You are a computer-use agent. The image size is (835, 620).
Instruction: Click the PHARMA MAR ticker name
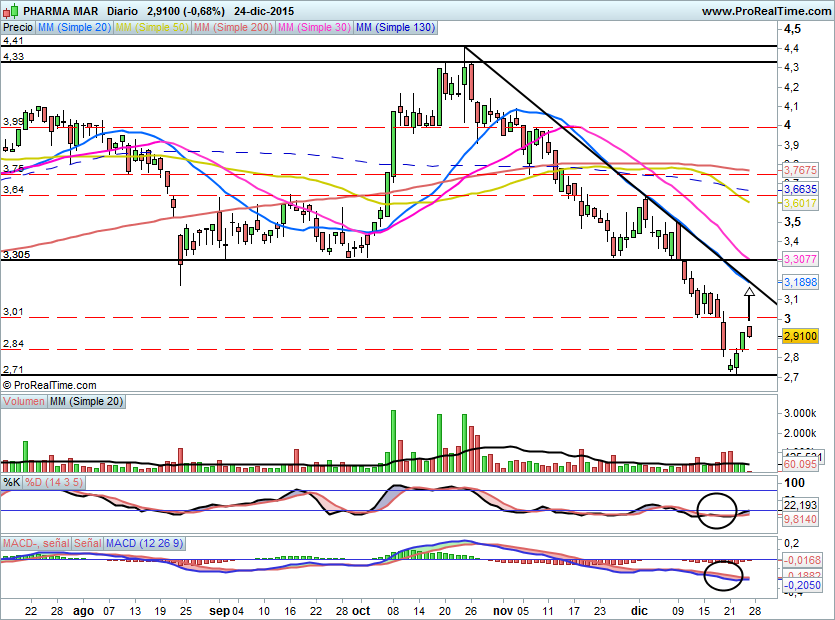(61, 11)
